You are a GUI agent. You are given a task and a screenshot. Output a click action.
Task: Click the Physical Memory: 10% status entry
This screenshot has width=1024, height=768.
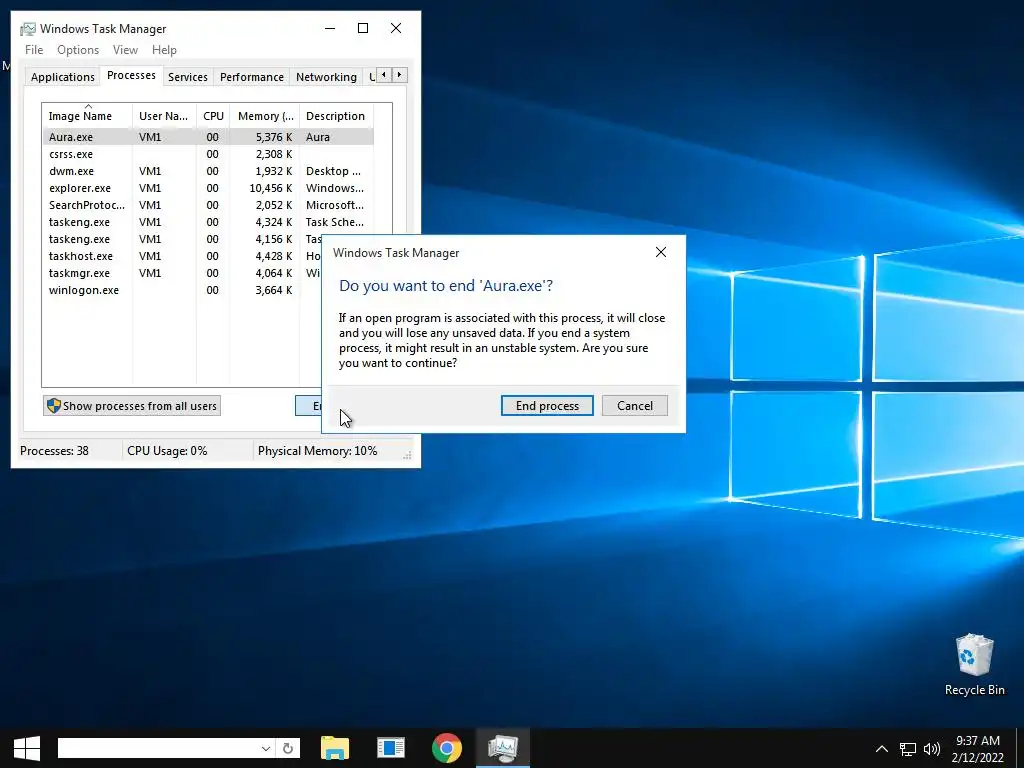(x=317, y=451)
